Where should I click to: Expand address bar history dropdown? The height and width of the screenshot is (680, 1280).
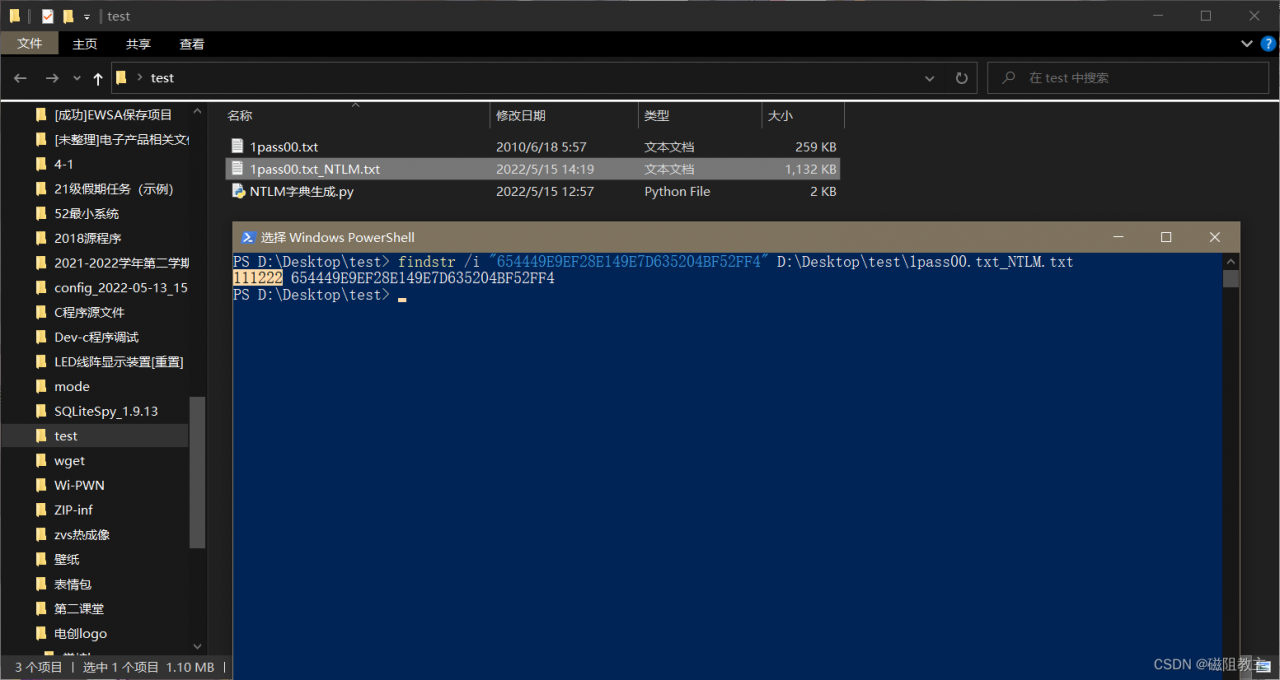click(x=930, y=78)
